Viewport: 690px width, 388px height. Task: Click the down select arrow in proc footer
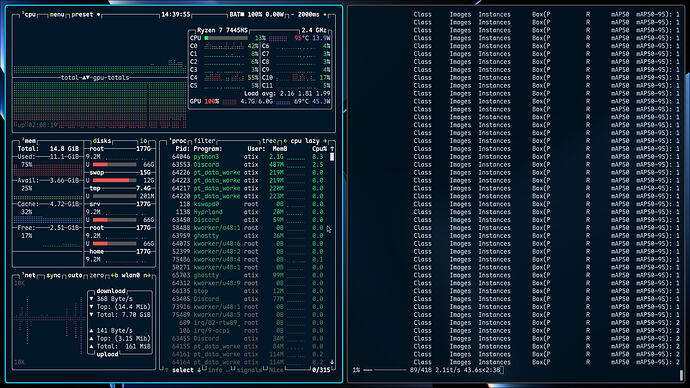(199, 370)
